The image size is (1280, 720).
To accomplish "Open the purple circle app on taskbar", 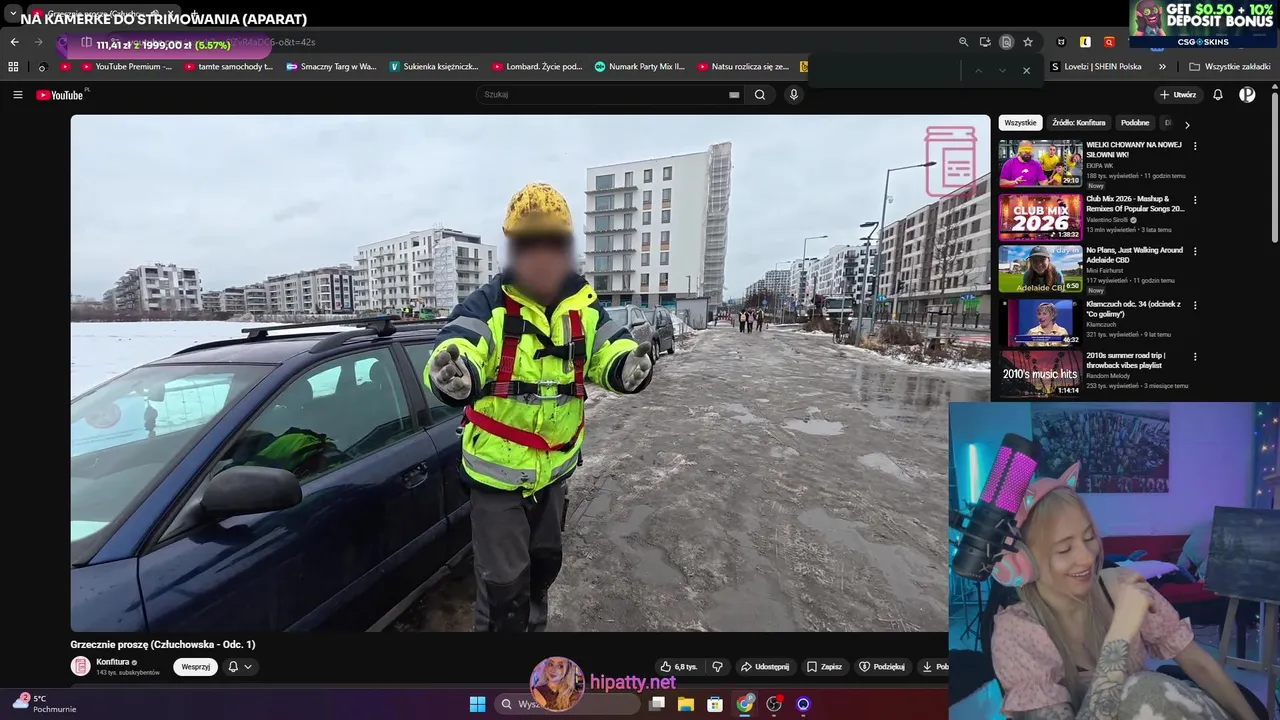I will [x=803, y=704].
